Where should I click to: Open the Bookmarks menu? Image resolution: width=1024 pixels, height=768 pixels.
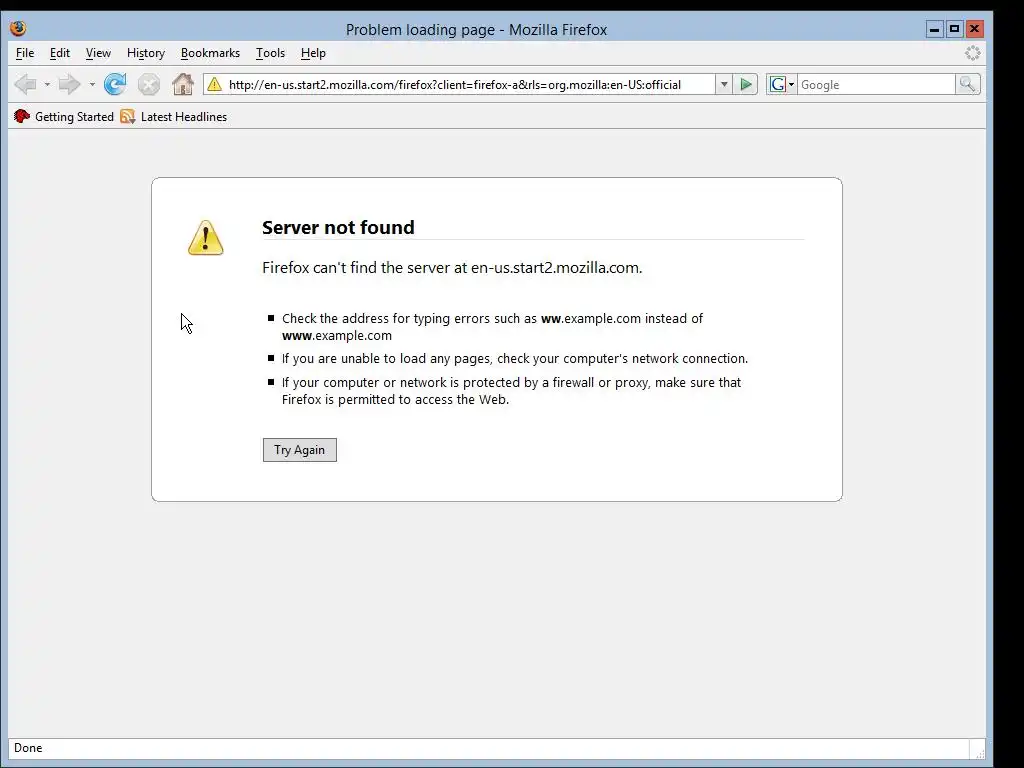point(210,53)
